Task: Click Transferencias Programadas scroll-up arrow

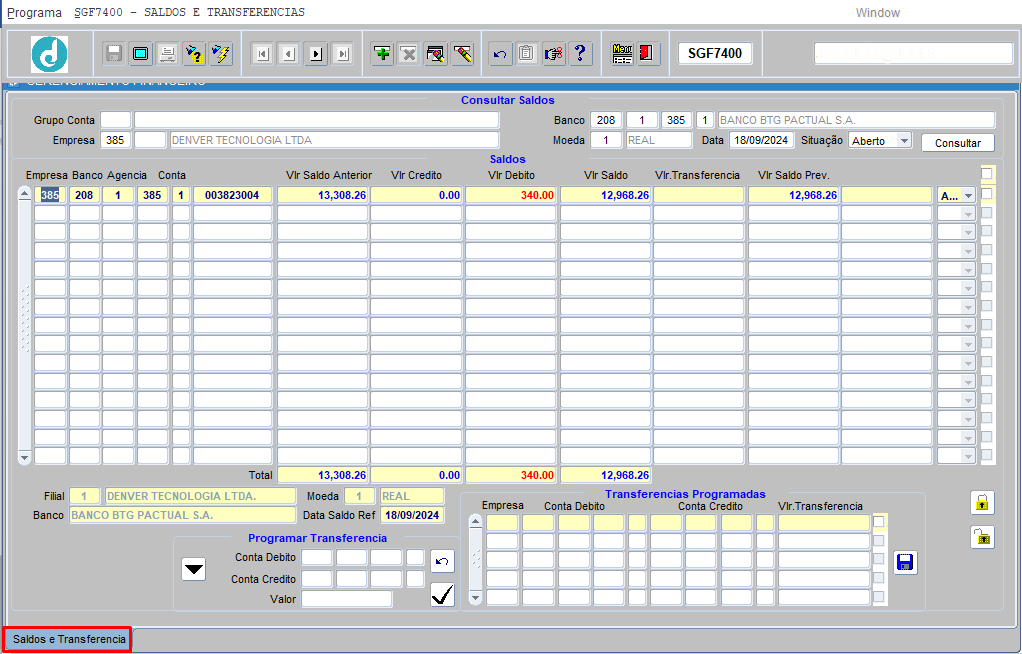Action: (475, 521)
